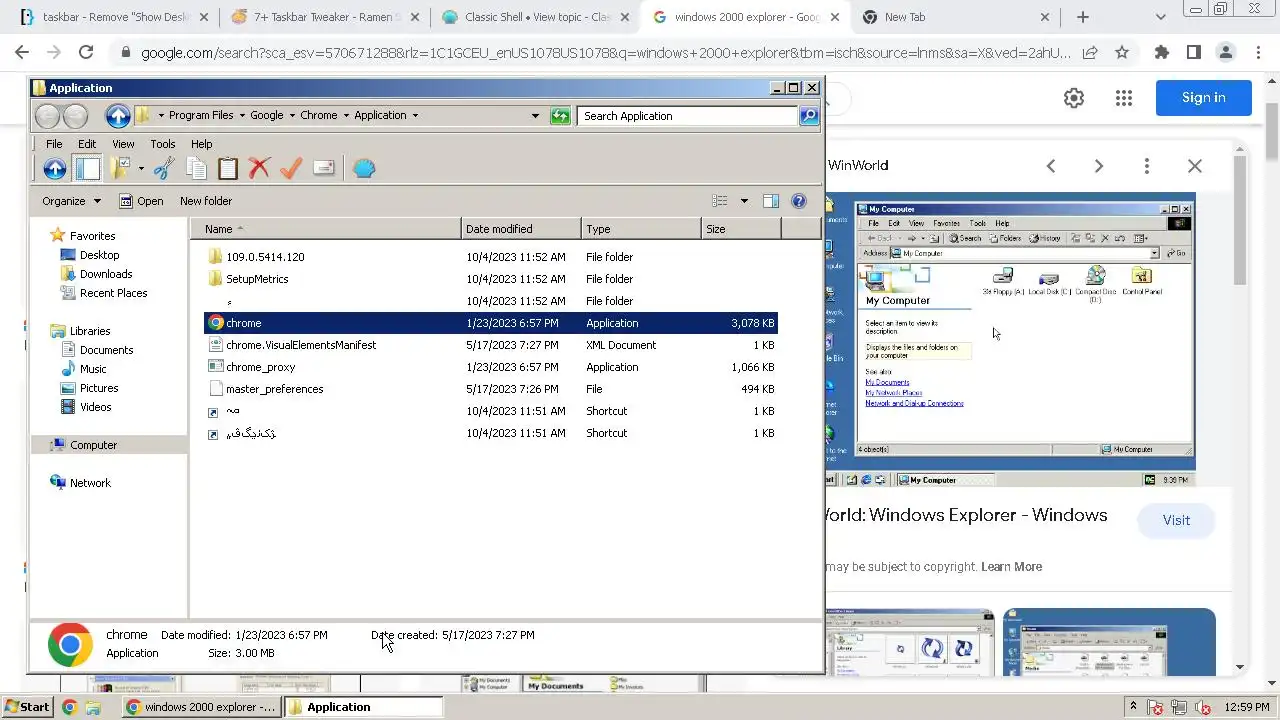Open folder options toolbar icon
This screenshot has width=1280, height=720.
[121, 169]
